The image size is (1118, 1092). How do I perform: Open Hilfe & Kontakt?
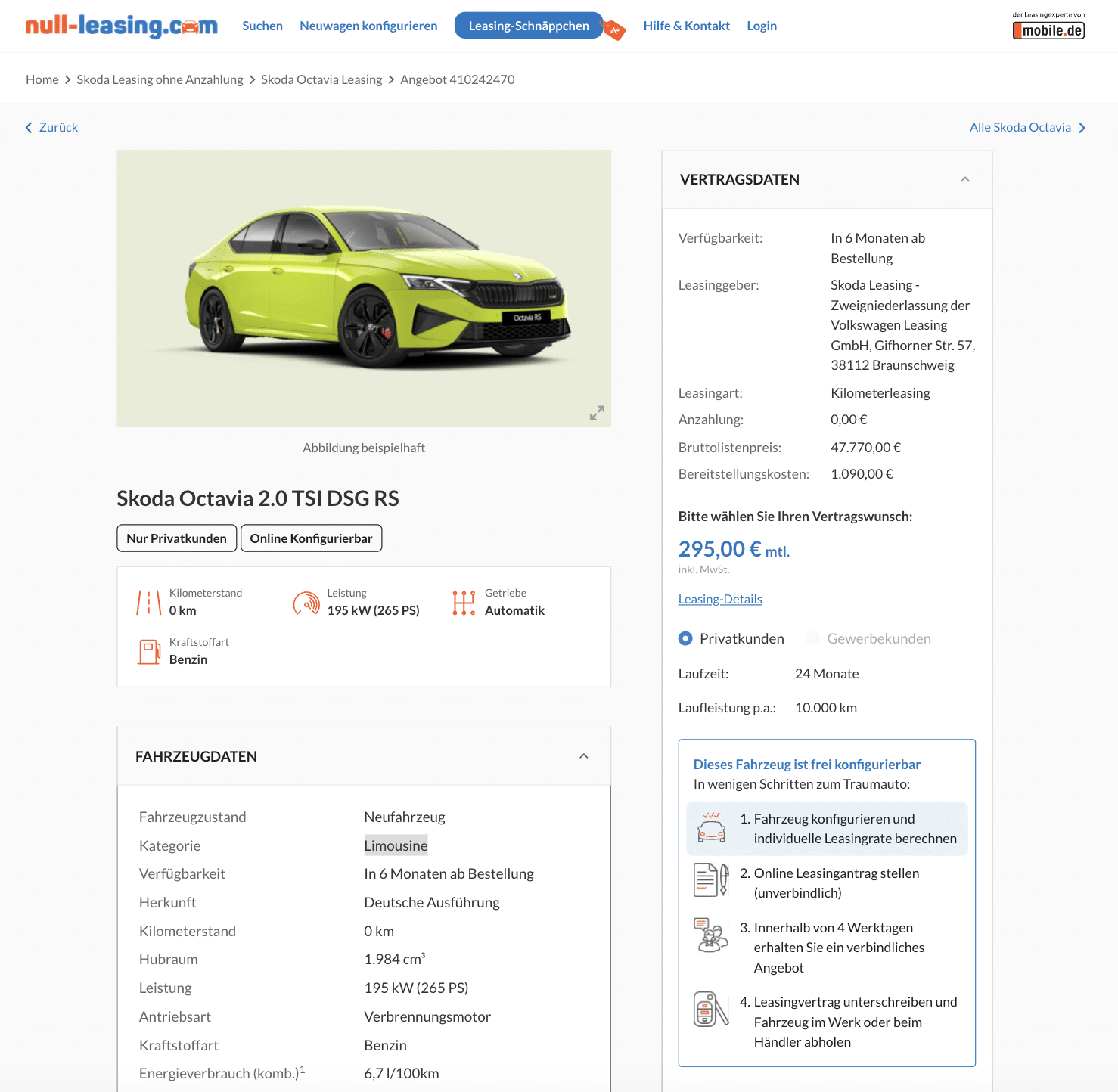[687, 26]
